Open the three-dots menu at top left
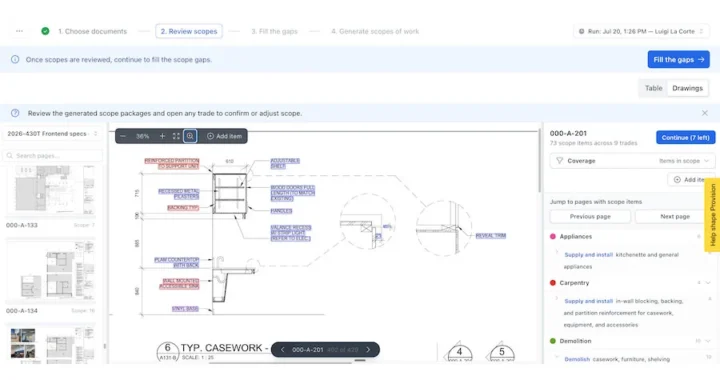 (x=19, y=31)
